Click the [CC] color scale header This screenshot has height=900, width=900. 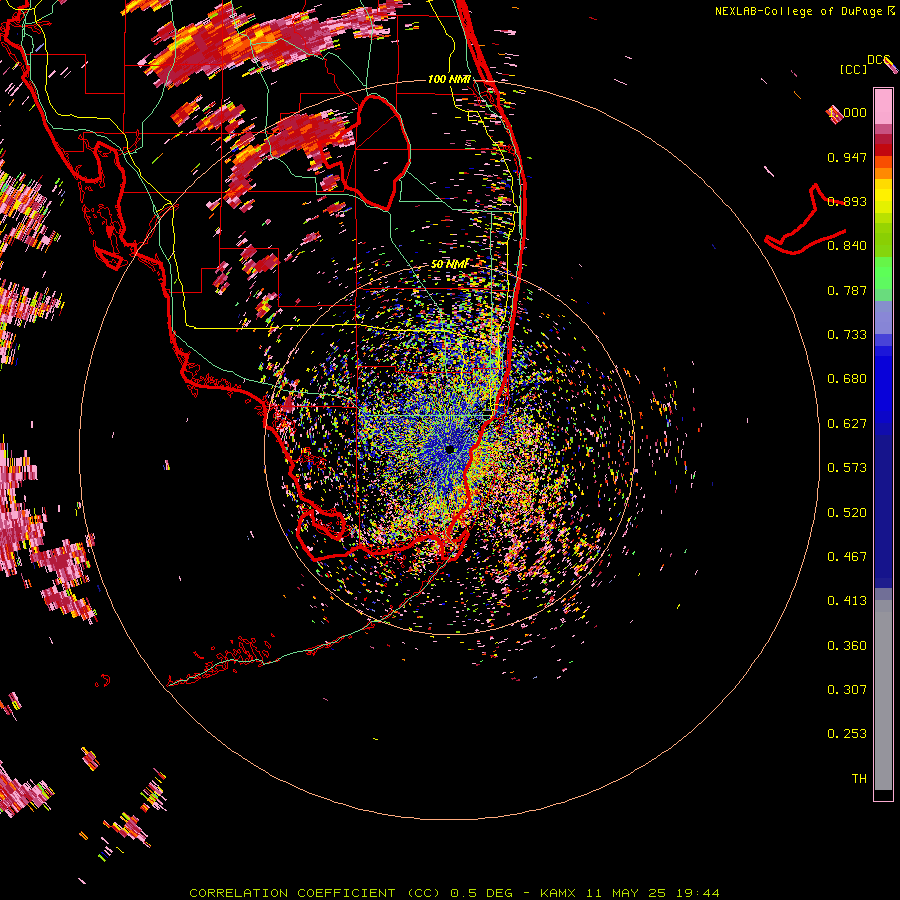pyautogui.click(x=853, y=69)
